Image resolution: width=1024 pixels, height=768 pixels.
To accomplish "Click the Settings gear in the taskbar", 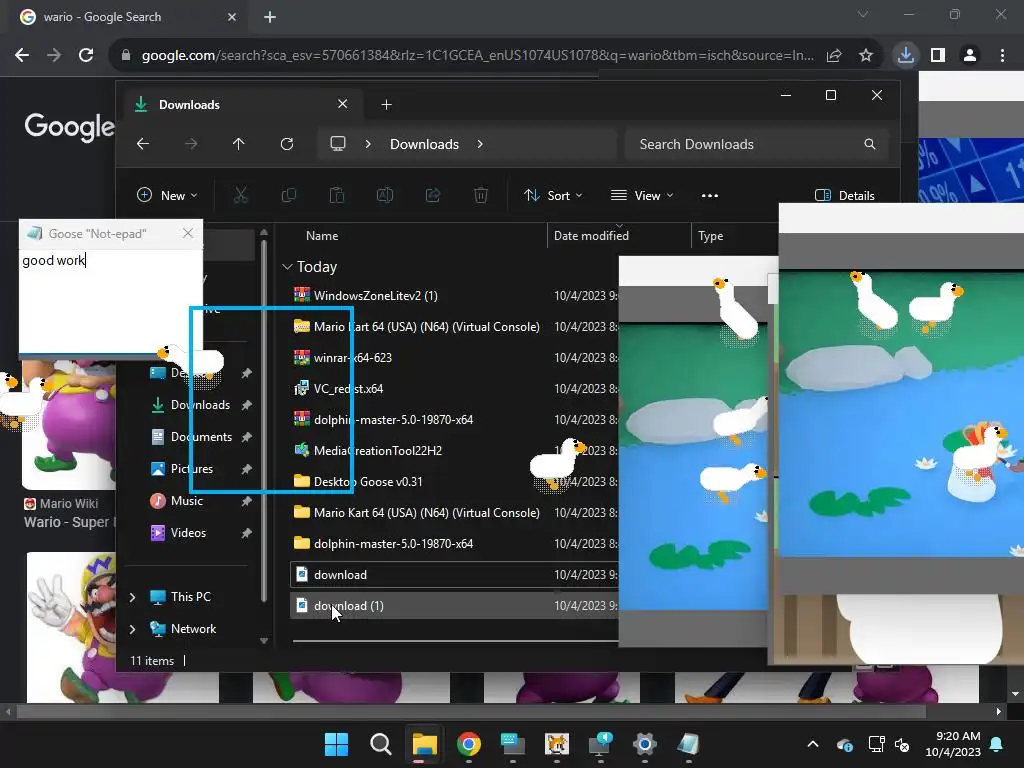I will tap(645, 744).
